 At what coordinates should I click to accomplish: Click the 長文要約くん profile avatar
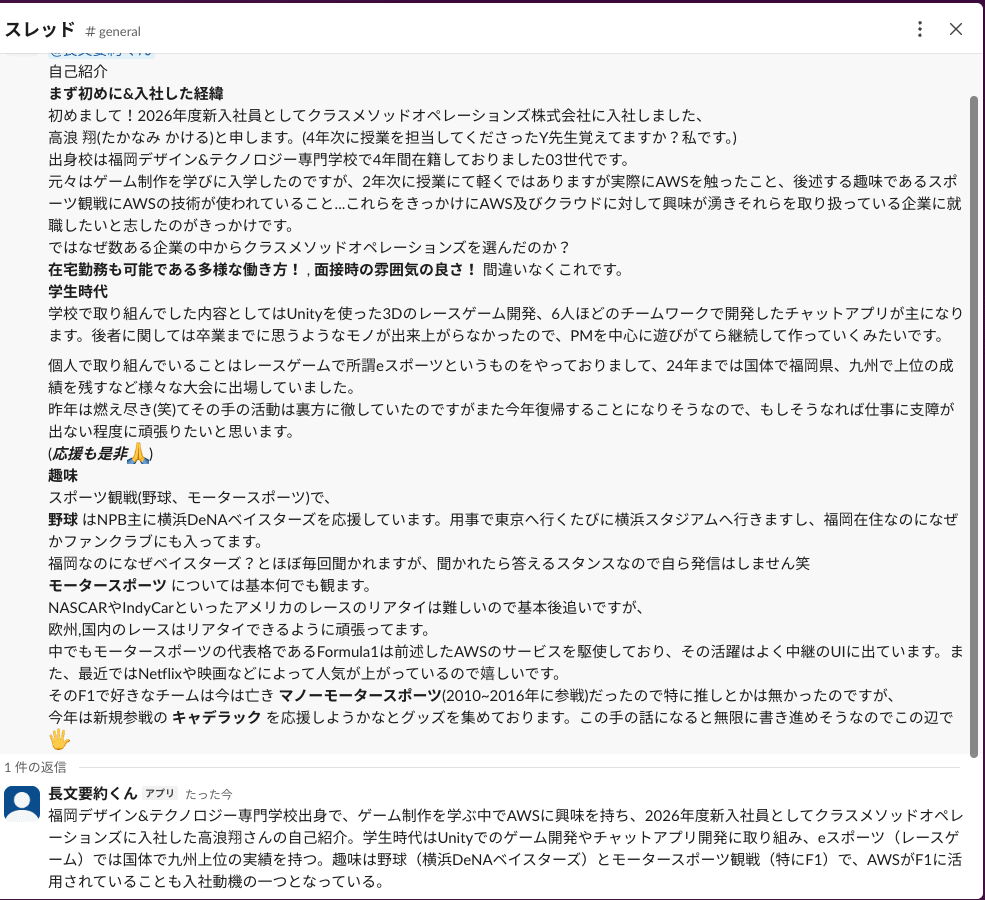click(x=22, y=802)
